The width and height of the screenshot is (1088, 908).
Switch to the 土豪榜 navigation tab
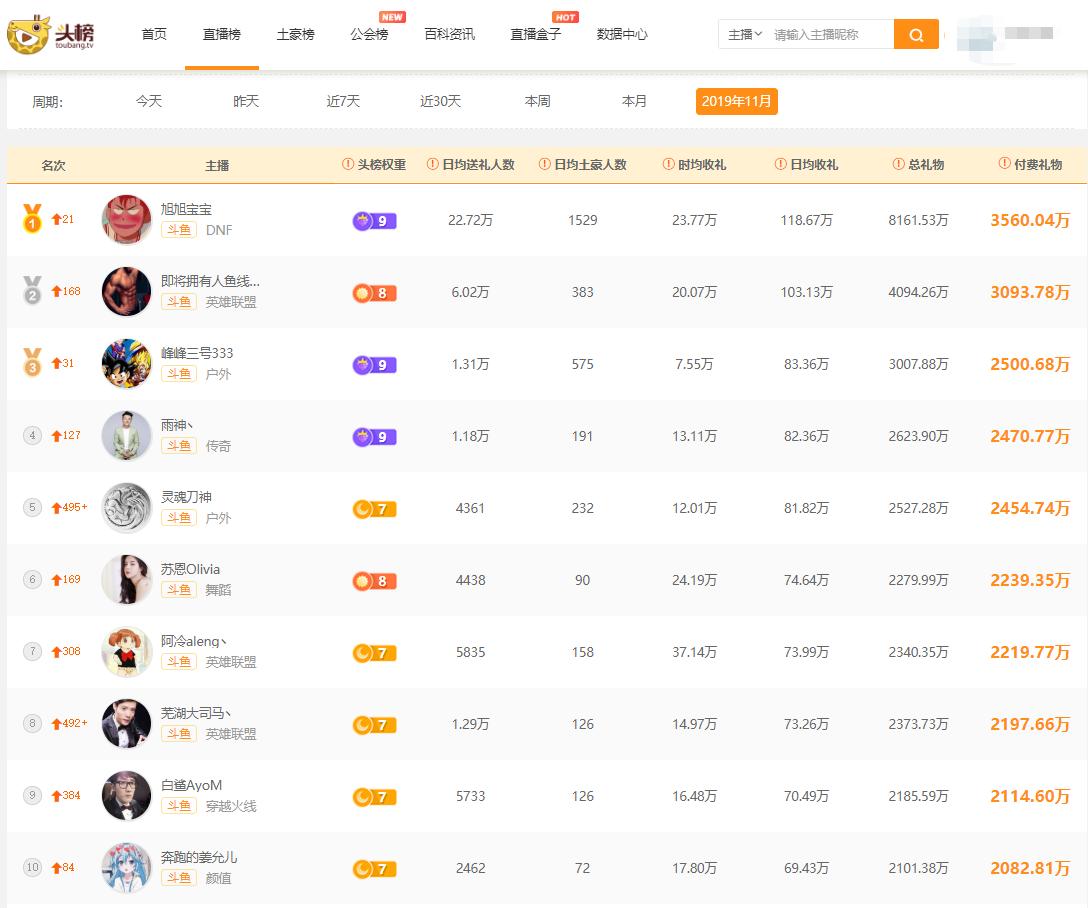pos(294,32)
